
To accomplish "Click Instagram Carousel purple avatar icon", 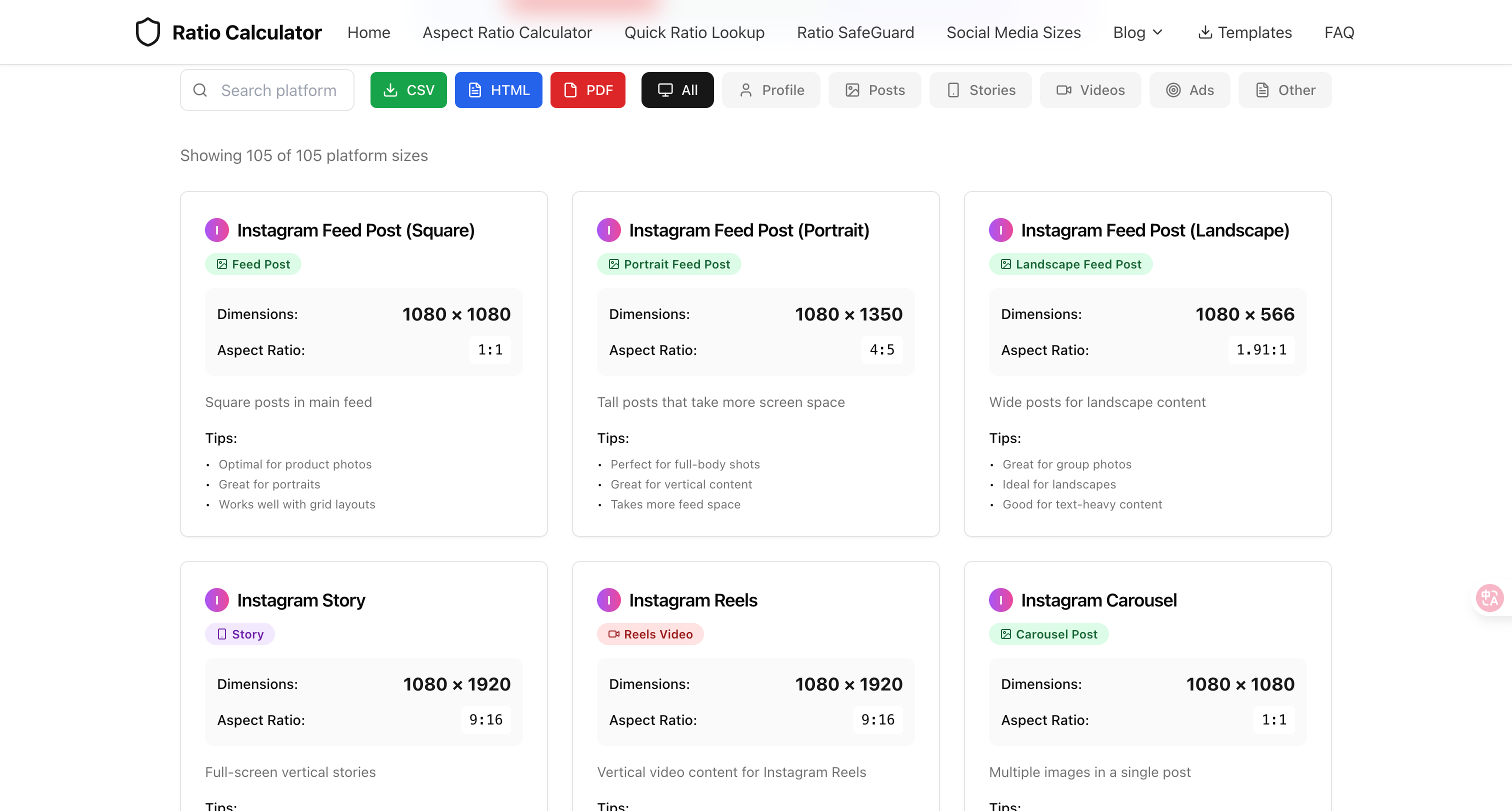I will [x=1000, y=600].
